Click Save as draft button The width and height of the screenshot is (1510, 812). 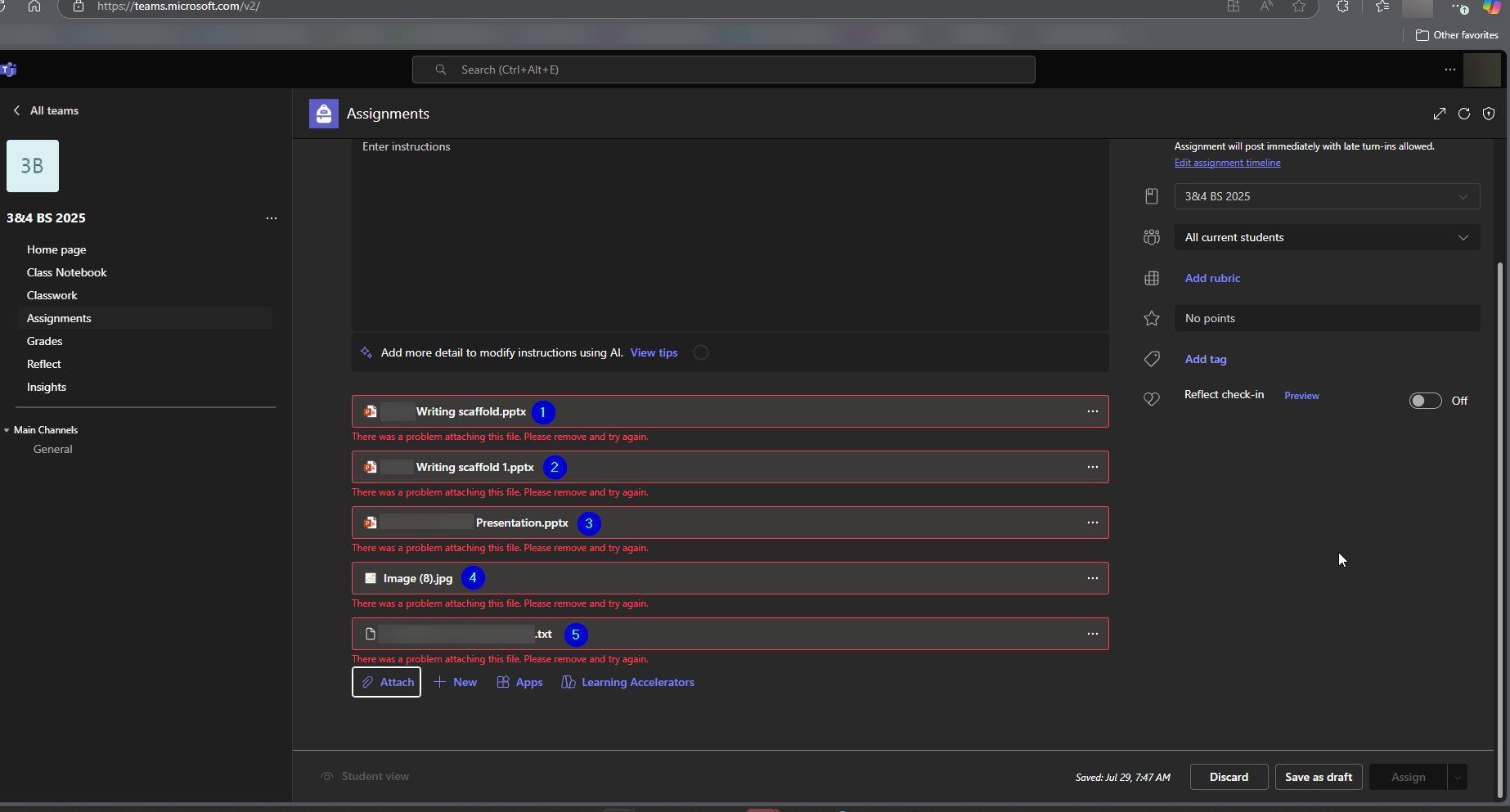click(1319, 777)
